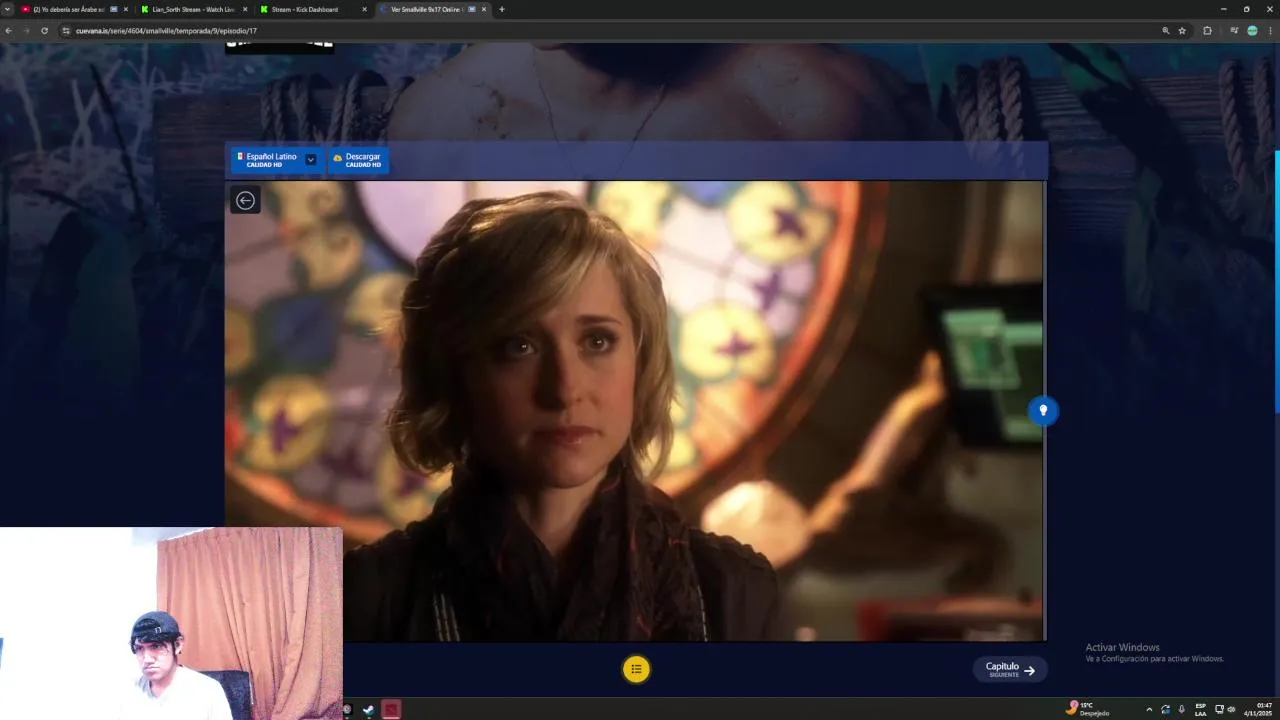Toggle the lights-off bulb button
This screenshot has height=720, width=1280.
(x=1043, y=410)
